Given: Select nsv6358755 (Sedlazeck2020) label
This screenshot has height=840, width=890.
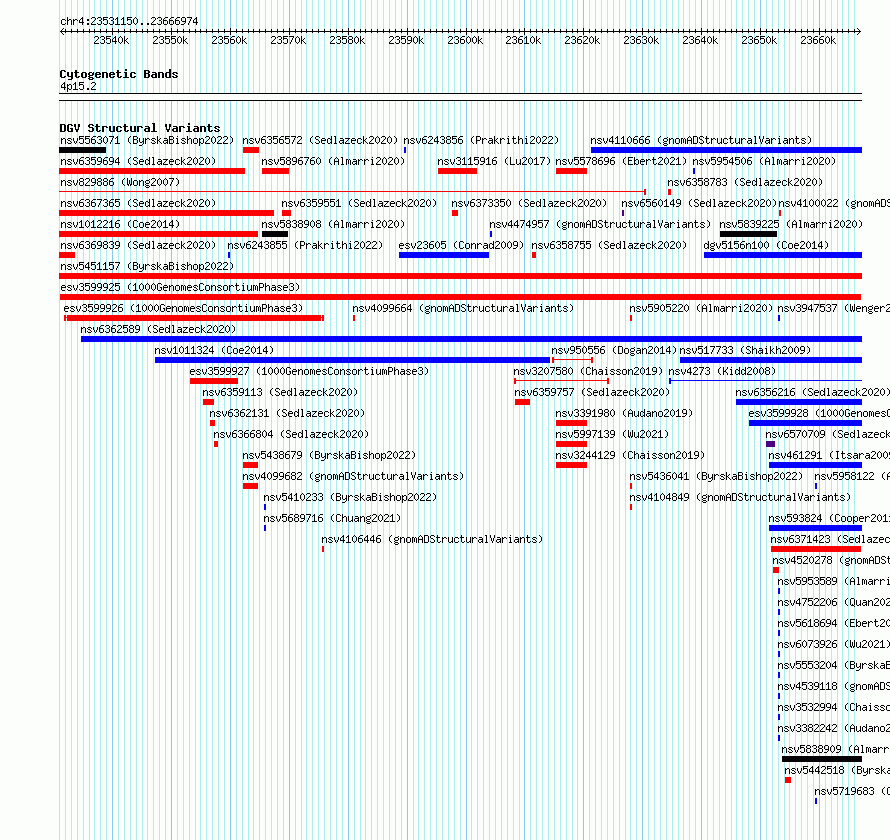Looking at the screenshot, I should [609, 245].
